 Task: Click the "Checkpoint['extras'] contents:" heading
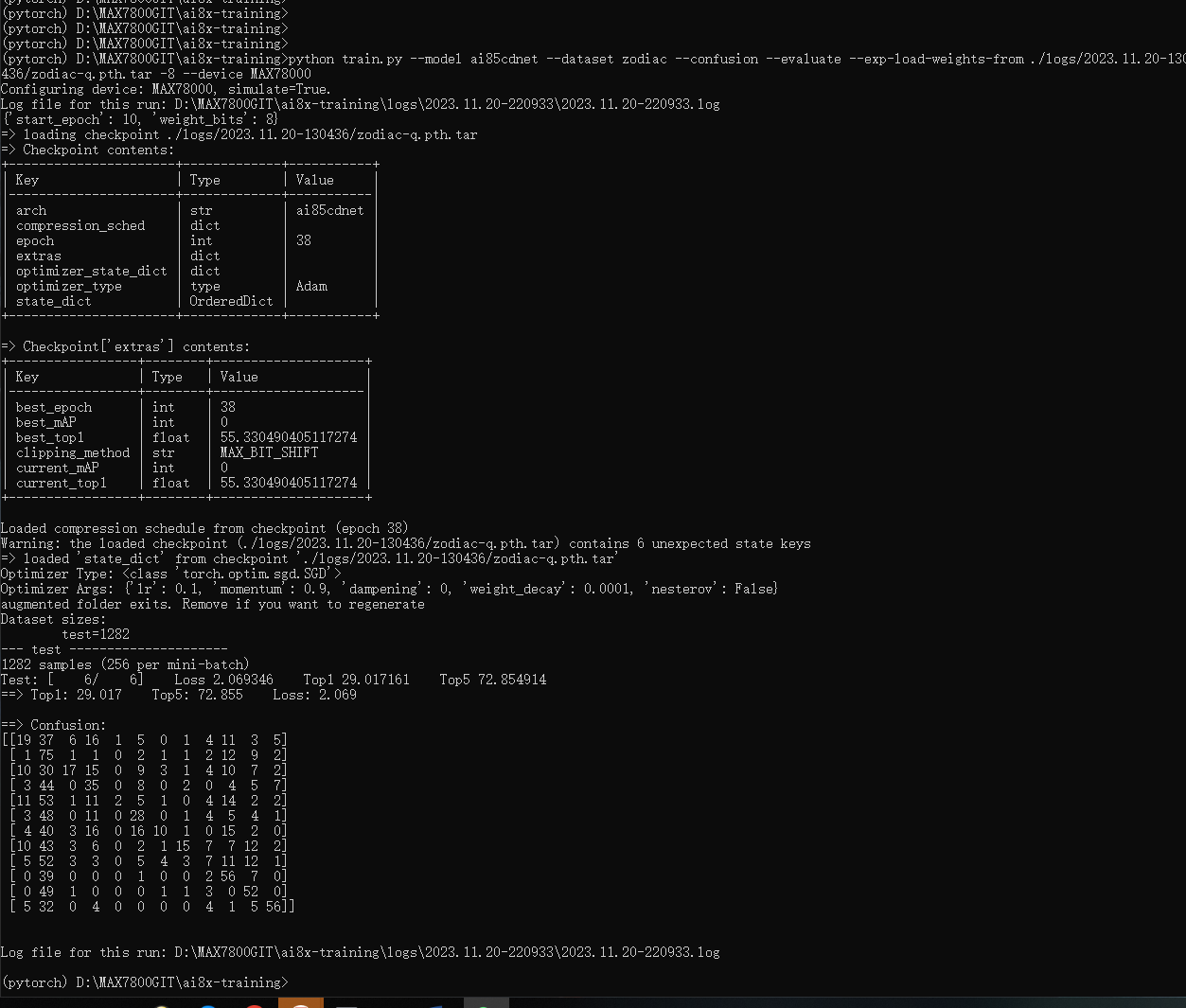click(x=125, y=346)
